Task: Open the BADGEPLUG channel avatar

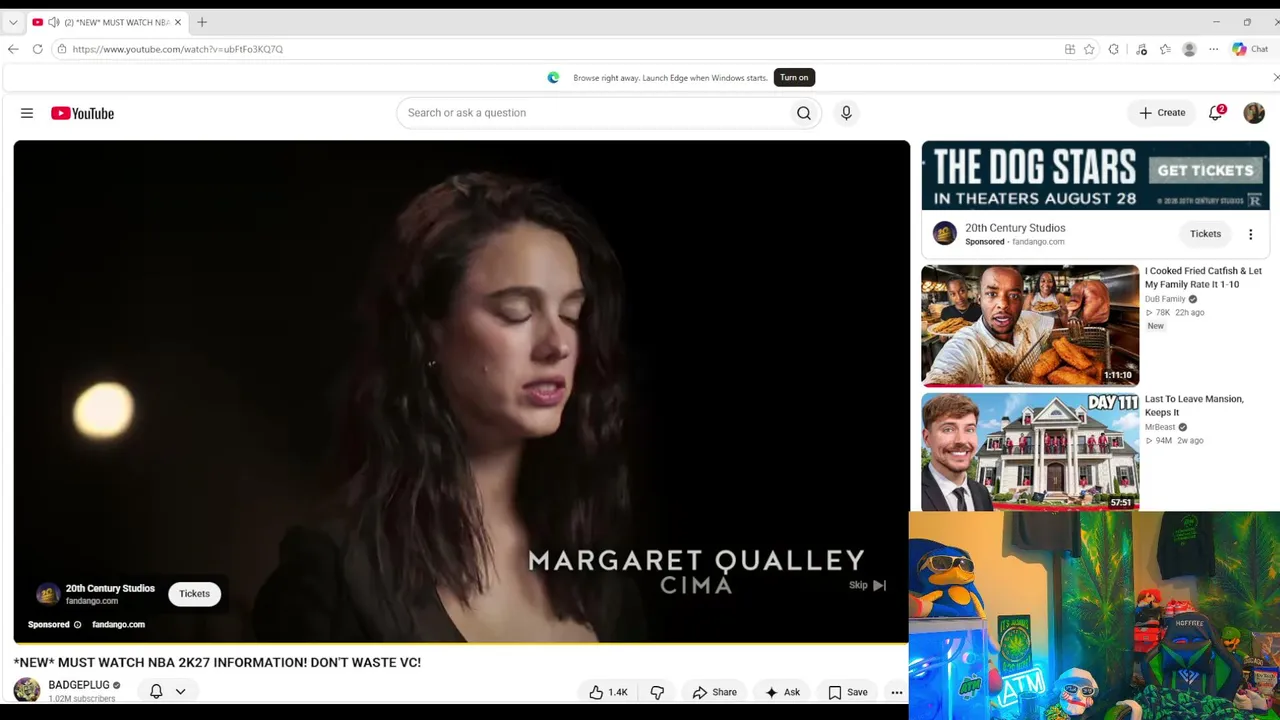Action: (x=27, y=690)
